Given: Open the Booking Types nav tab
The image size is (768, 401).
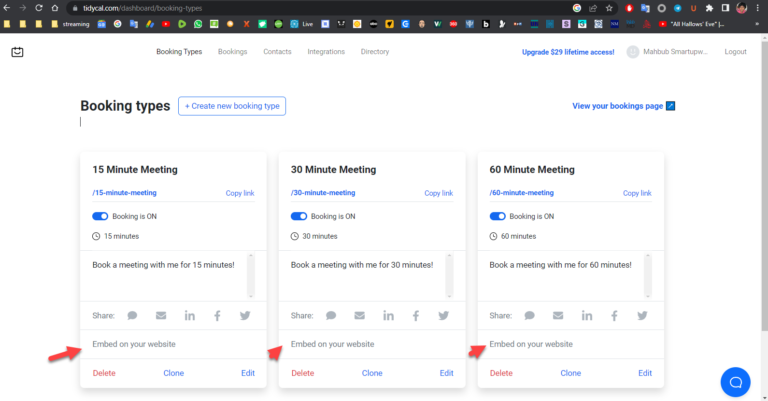Looking at the screenshot, I should pyautogui.click(x=179, y=51).
